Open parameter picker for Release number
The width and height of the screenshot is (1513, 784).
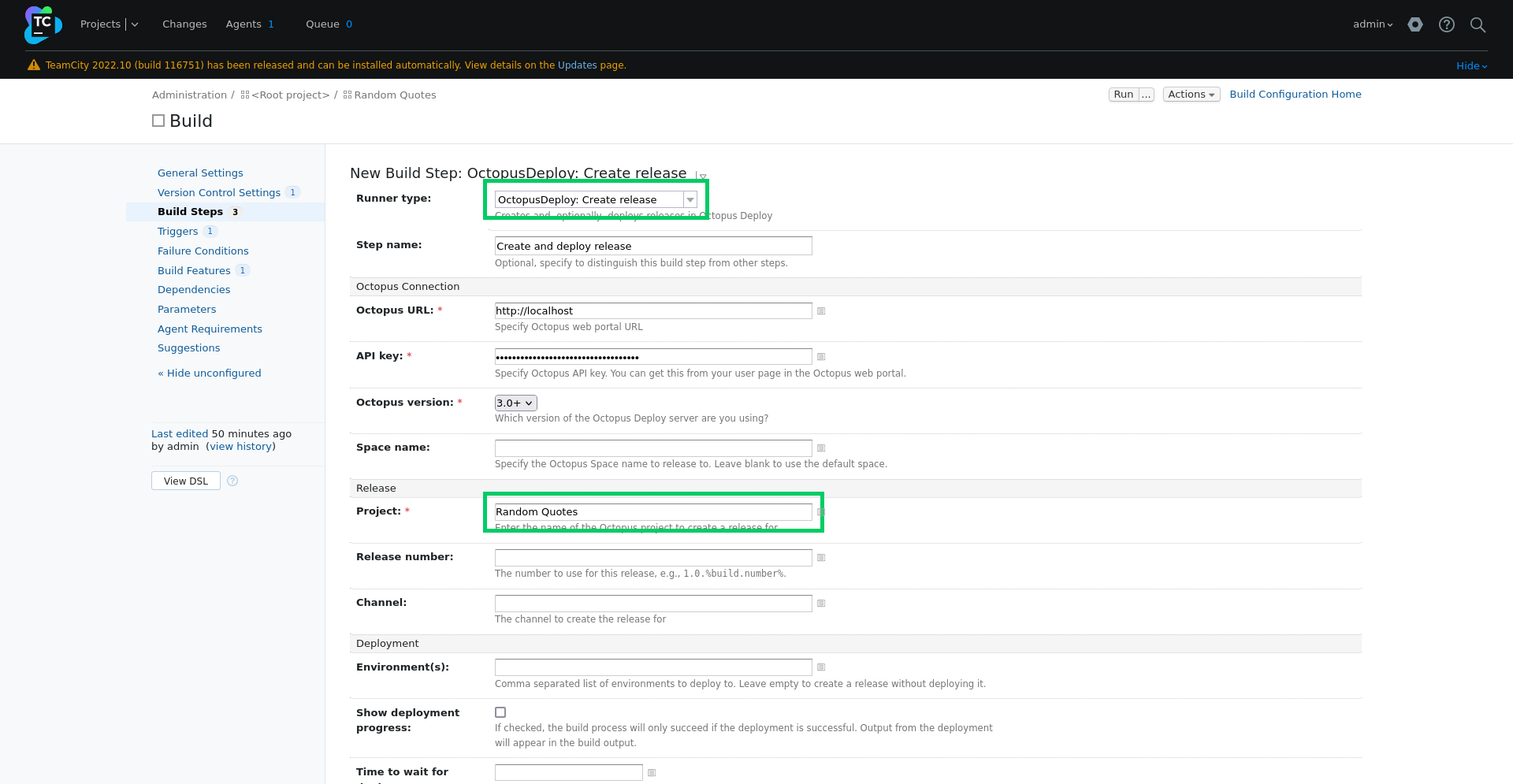pyautogui.click(x=821, y=558)
